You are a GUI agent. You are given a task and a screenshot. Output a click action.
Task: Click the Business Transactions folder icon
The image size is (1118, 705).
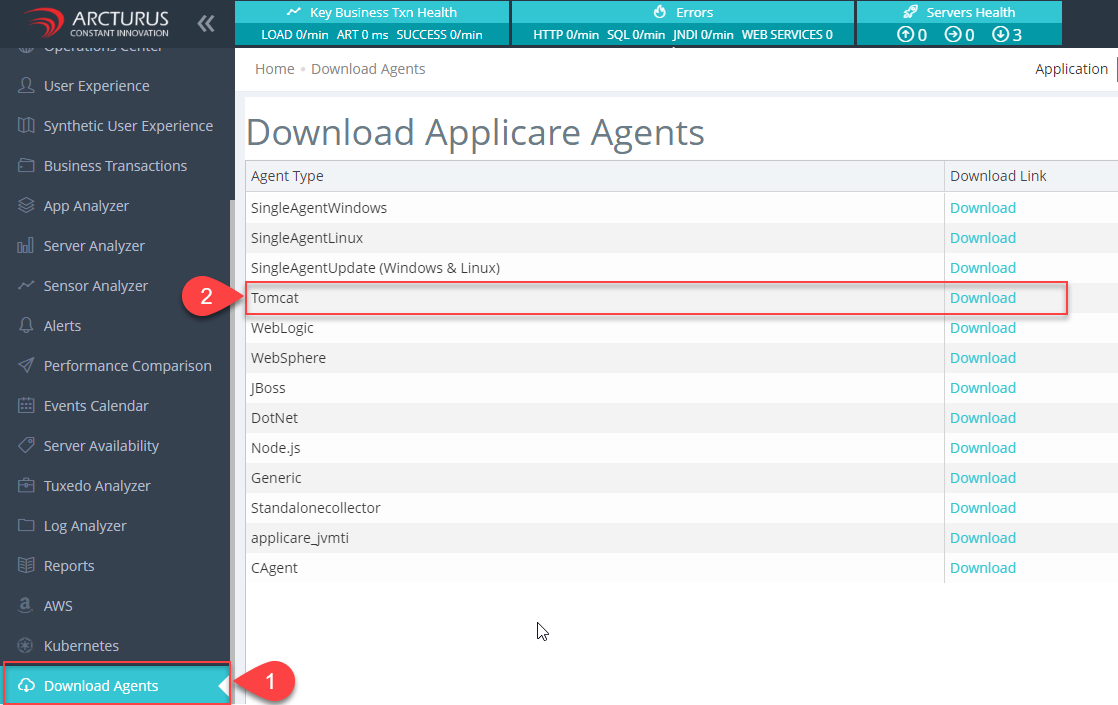pyautogui.click(x=26, y=165)
